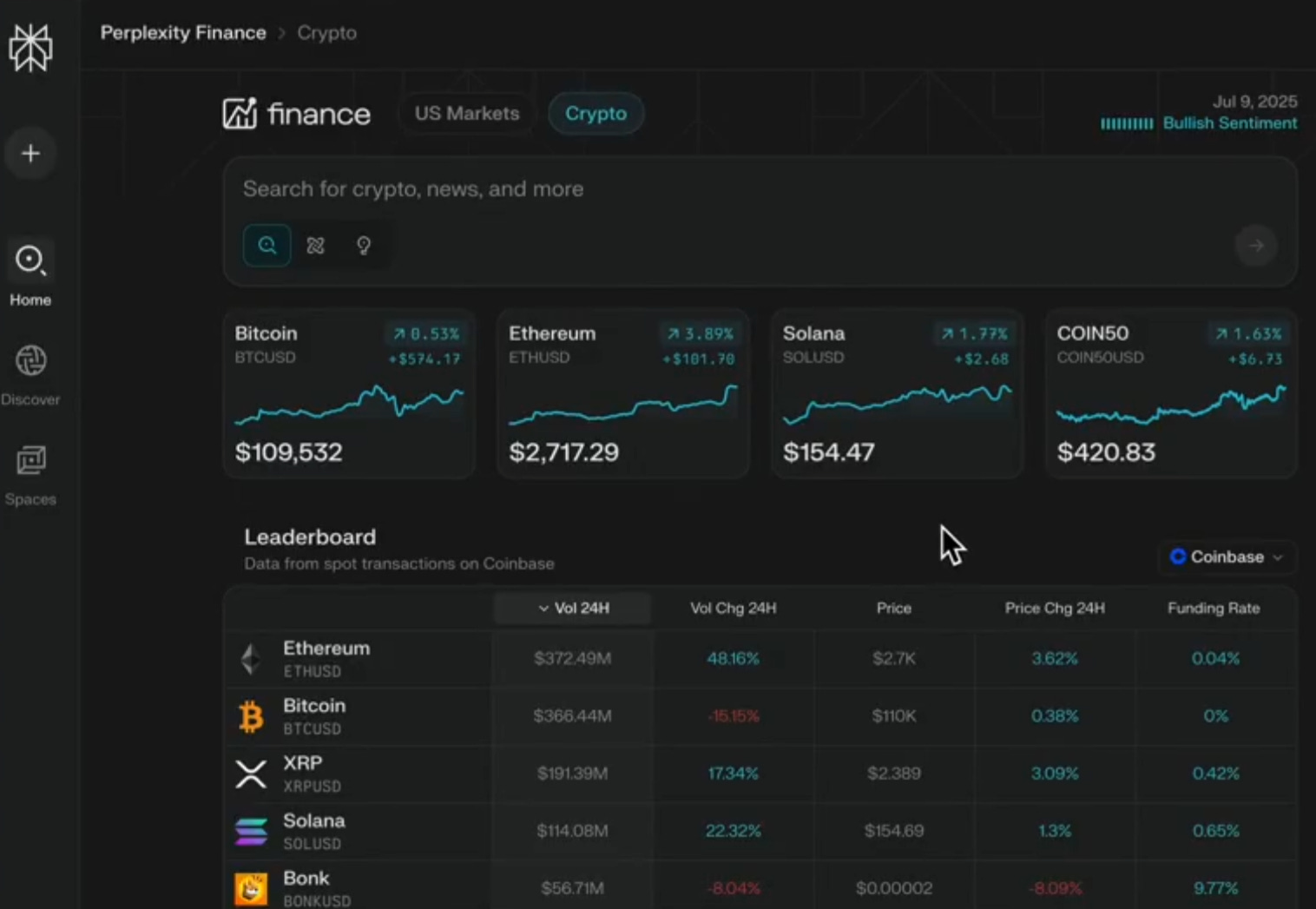This screenshot has width=1316, height=909.
Task: Switch to US Markets tab
Action: (466, 114)
